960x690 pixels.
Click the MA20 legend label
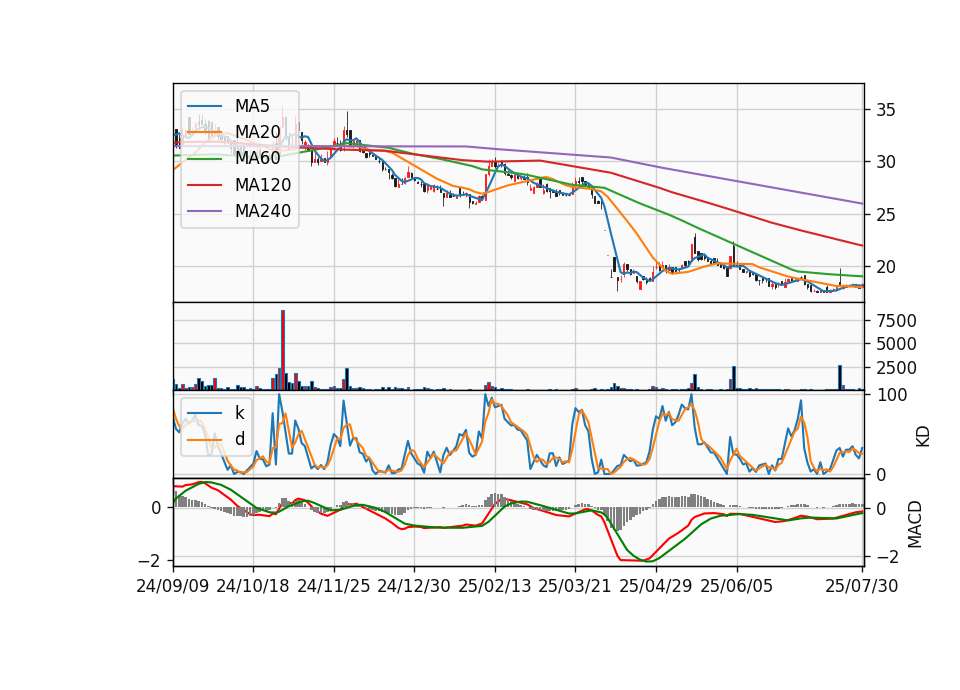(257, 132)
